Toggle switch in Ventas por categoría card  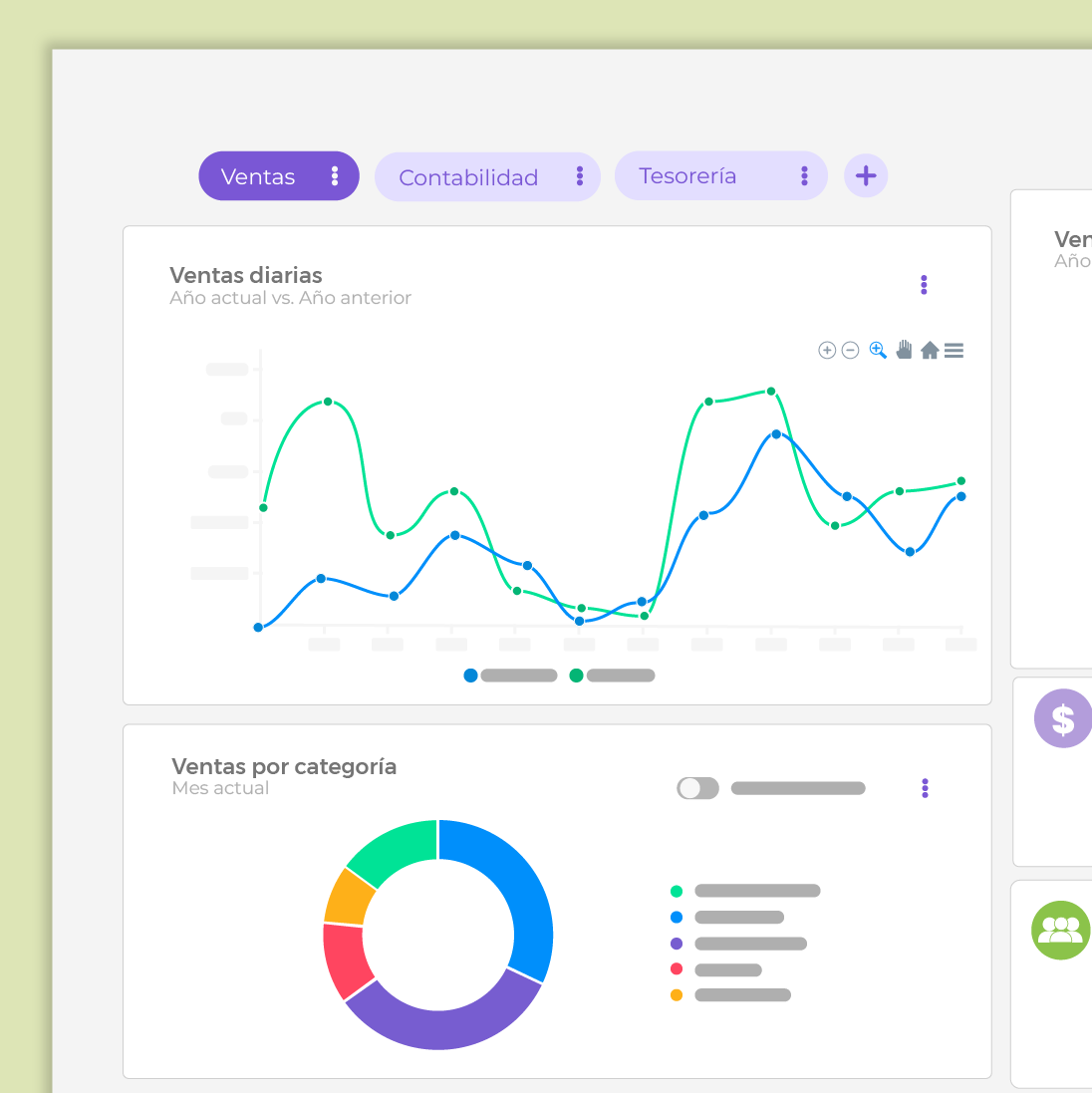697,788
